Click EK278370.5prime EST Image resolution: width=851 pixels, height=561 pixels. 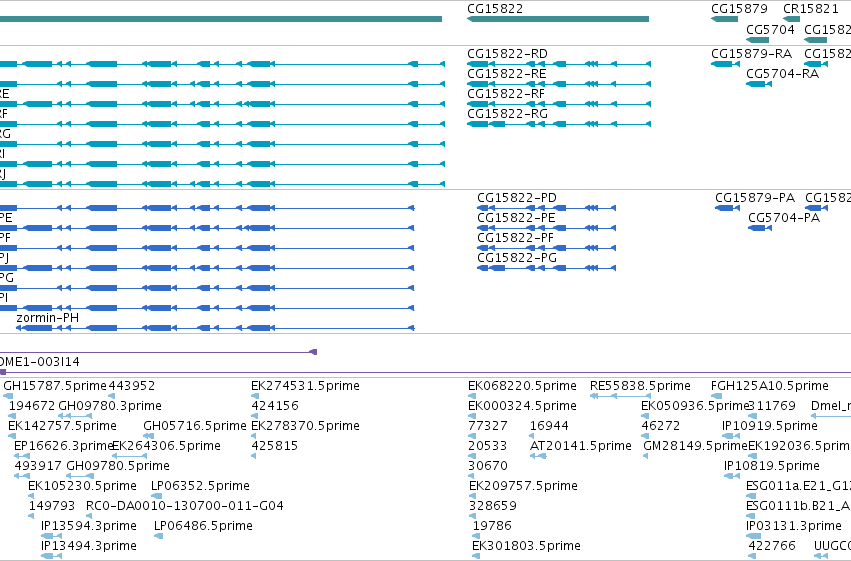pyautogui.click(x=253, y=436)
